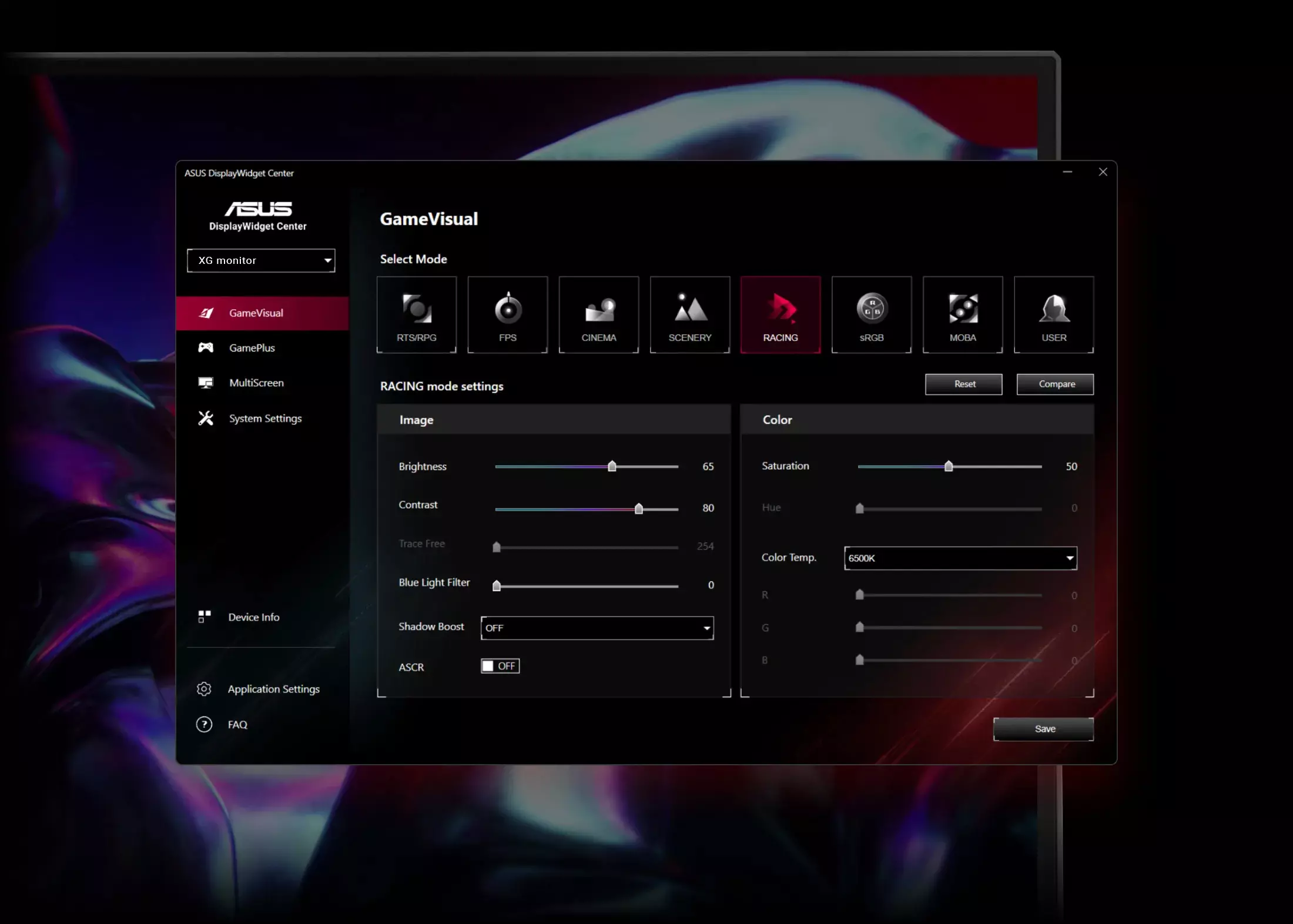Open System Settings section
The image size is (1293, 924).
[264, 418]
